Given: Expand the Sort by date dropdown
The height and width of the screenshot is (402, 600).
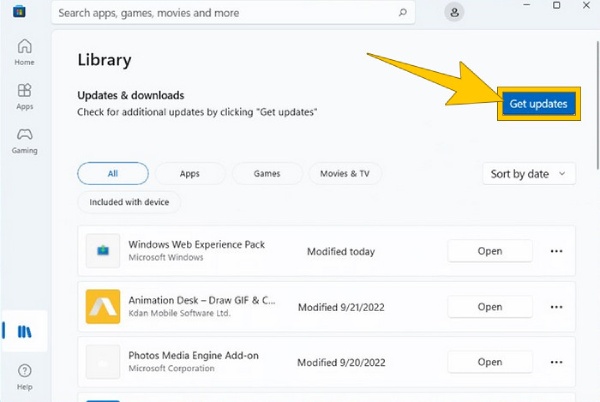Looking at the screenshot, I should click(529, 174).
